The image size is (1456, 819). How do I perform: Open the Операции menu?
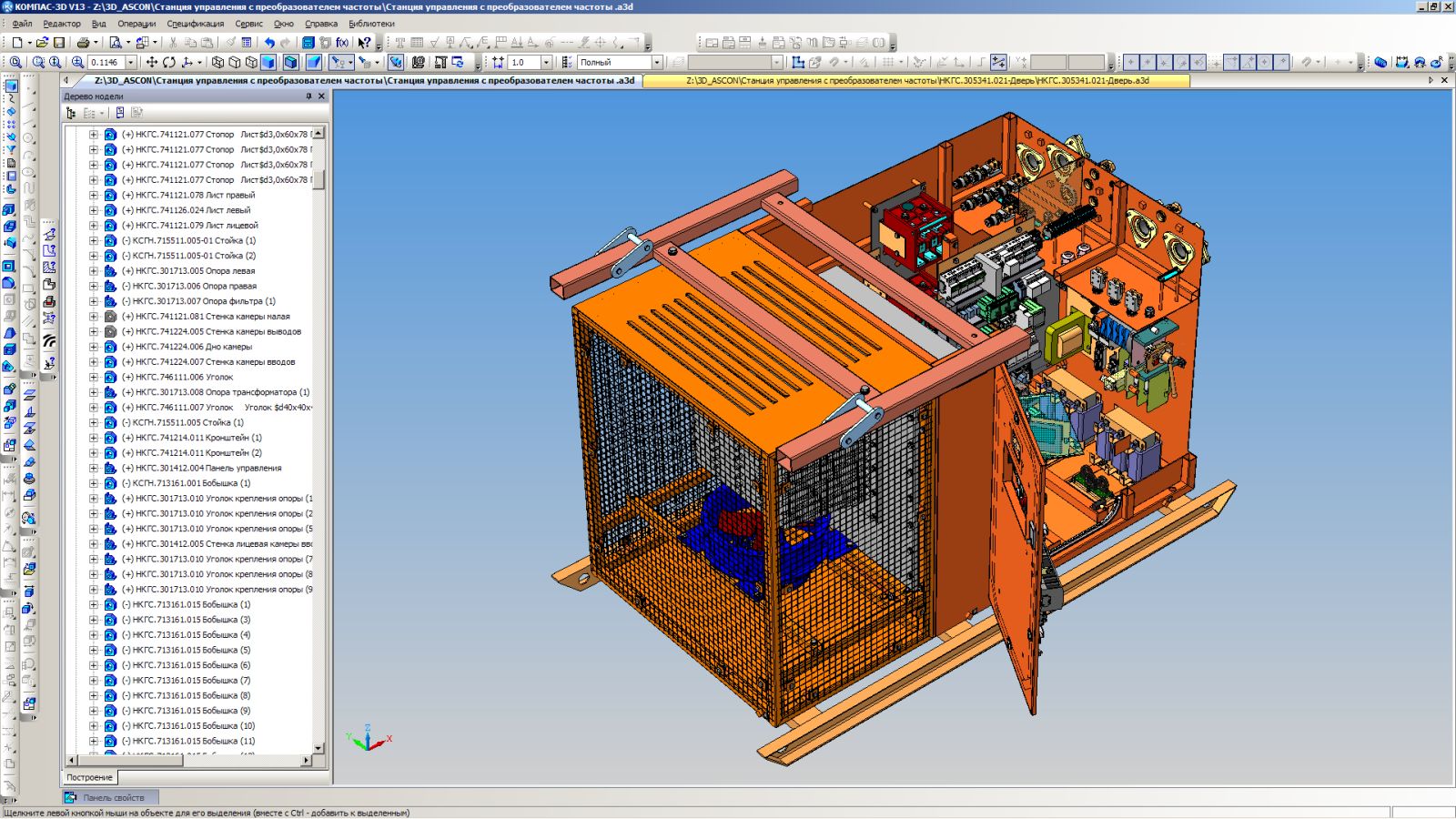tap(136, 24)
